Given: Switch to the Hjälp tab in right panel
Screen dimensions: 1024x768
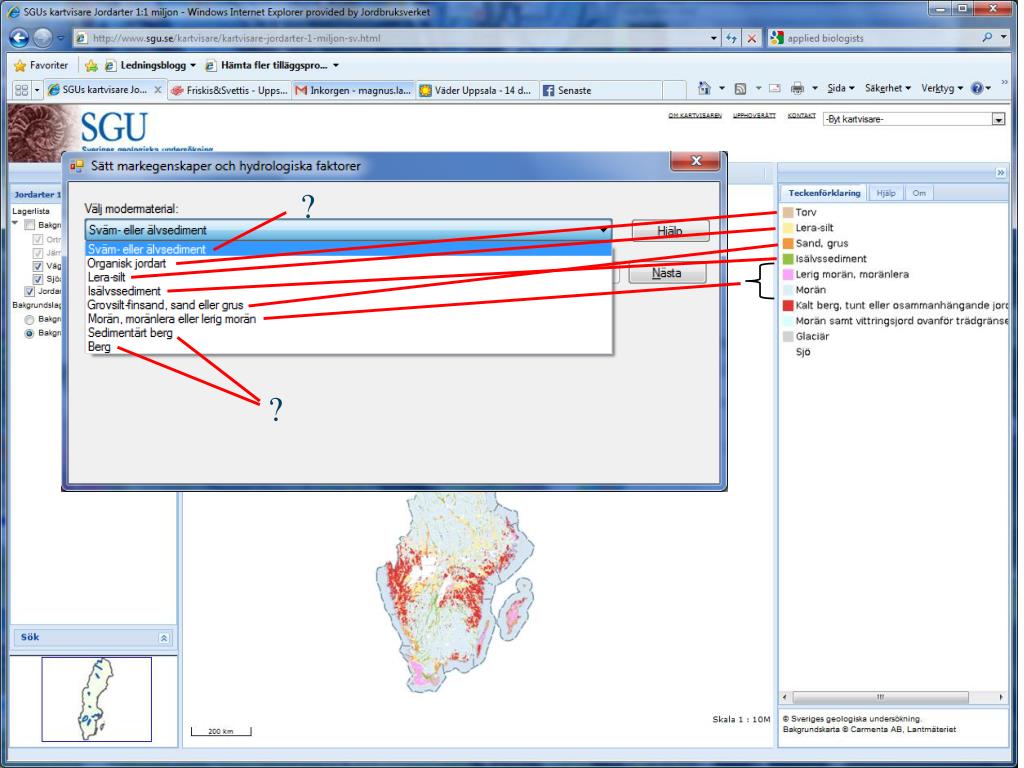Looking at the screenshot, I should click(x=886, y=193).
